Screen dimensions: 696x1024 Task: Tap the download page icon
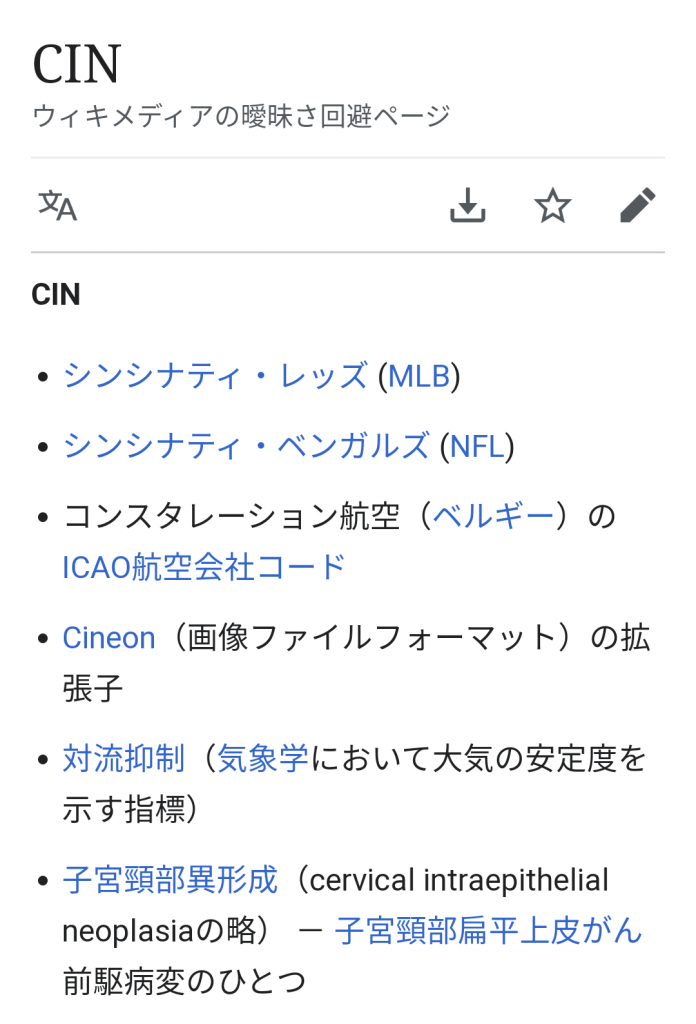(467, 206)
